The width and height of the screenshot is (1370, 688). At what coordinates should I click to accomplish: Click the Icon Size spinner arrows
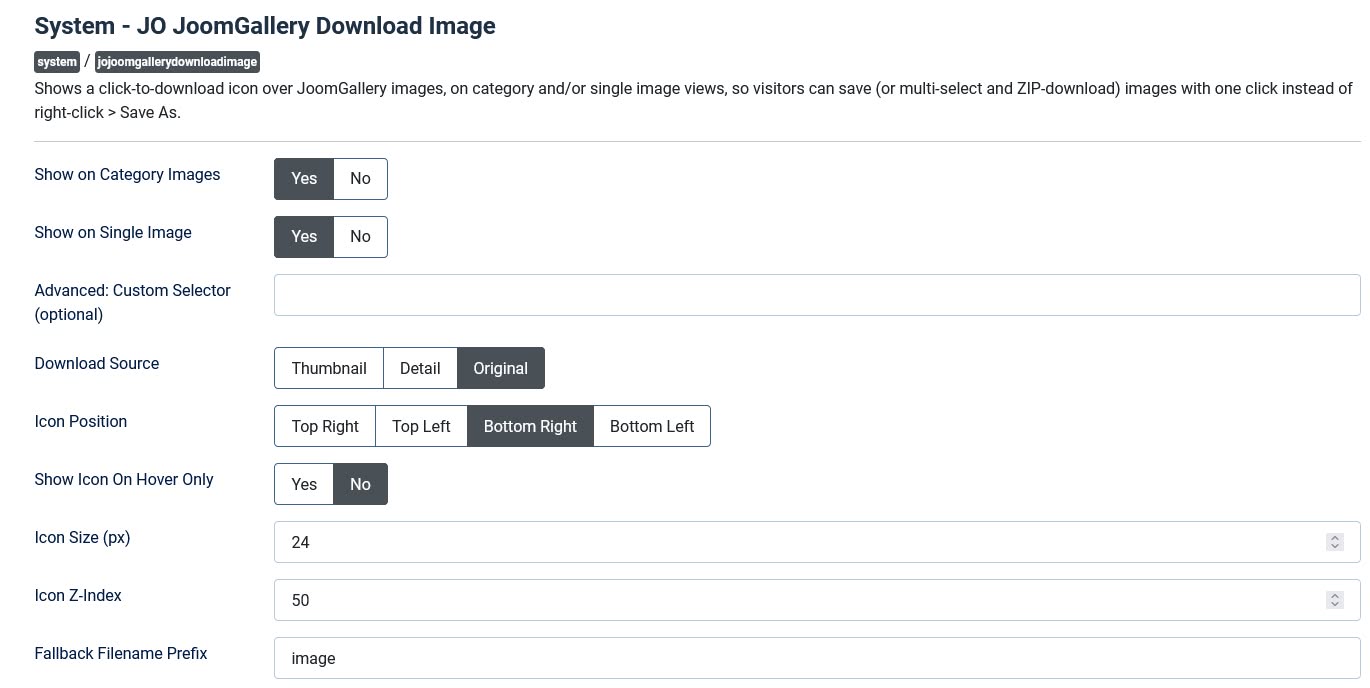pos(1334,542)
